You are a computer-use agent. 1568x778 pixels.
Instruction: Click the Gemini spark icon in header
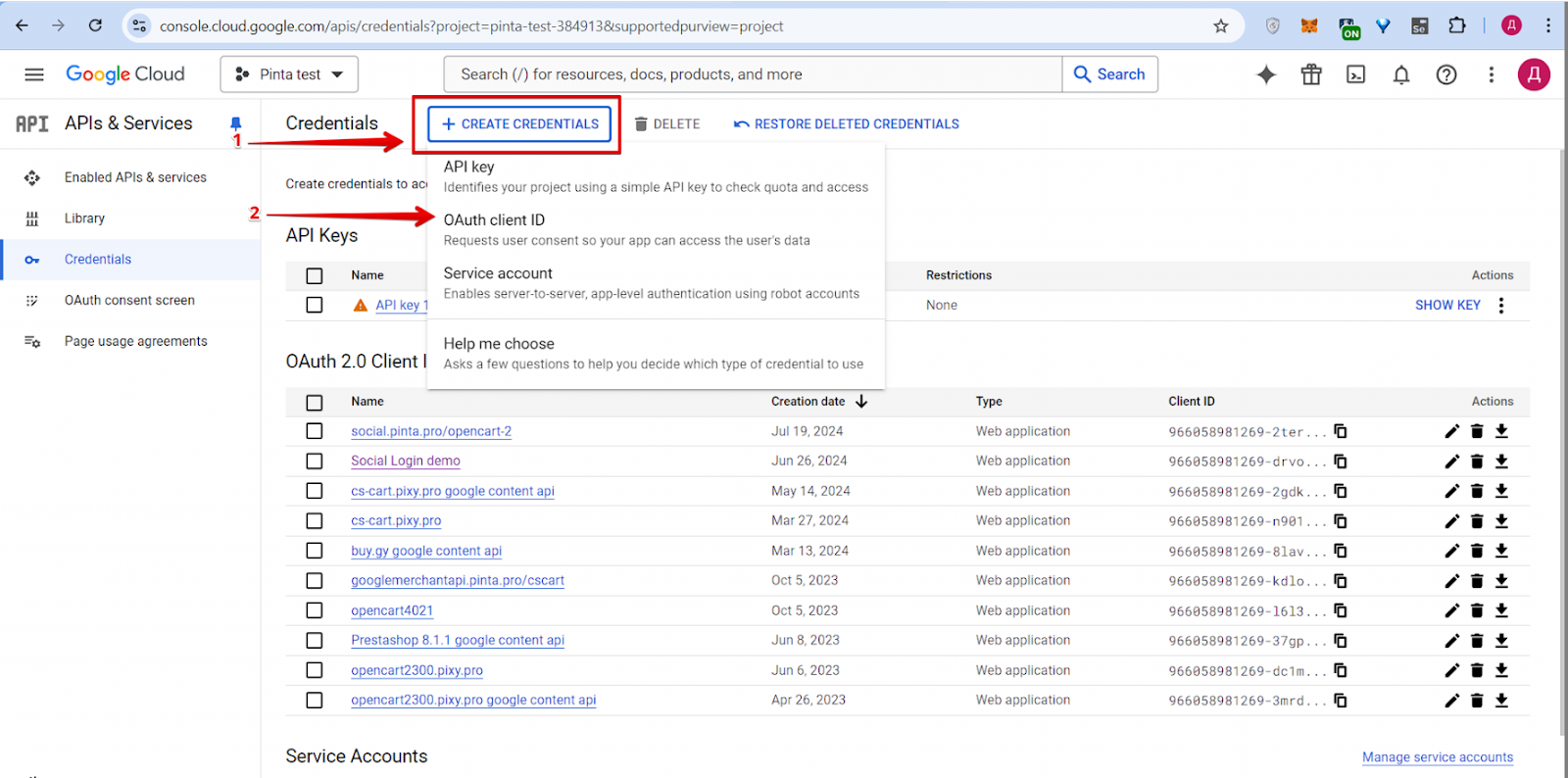1266,74
